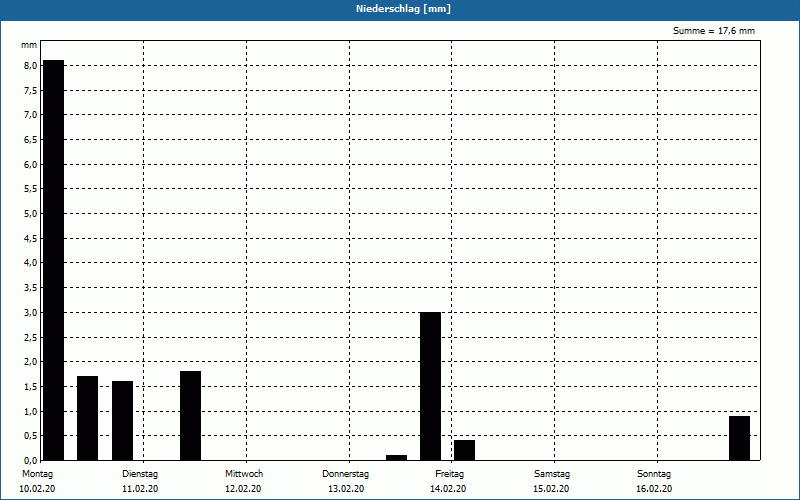Click the mm unit label on the axis
The width and height of the screenshot is (800, 500).
29,45
